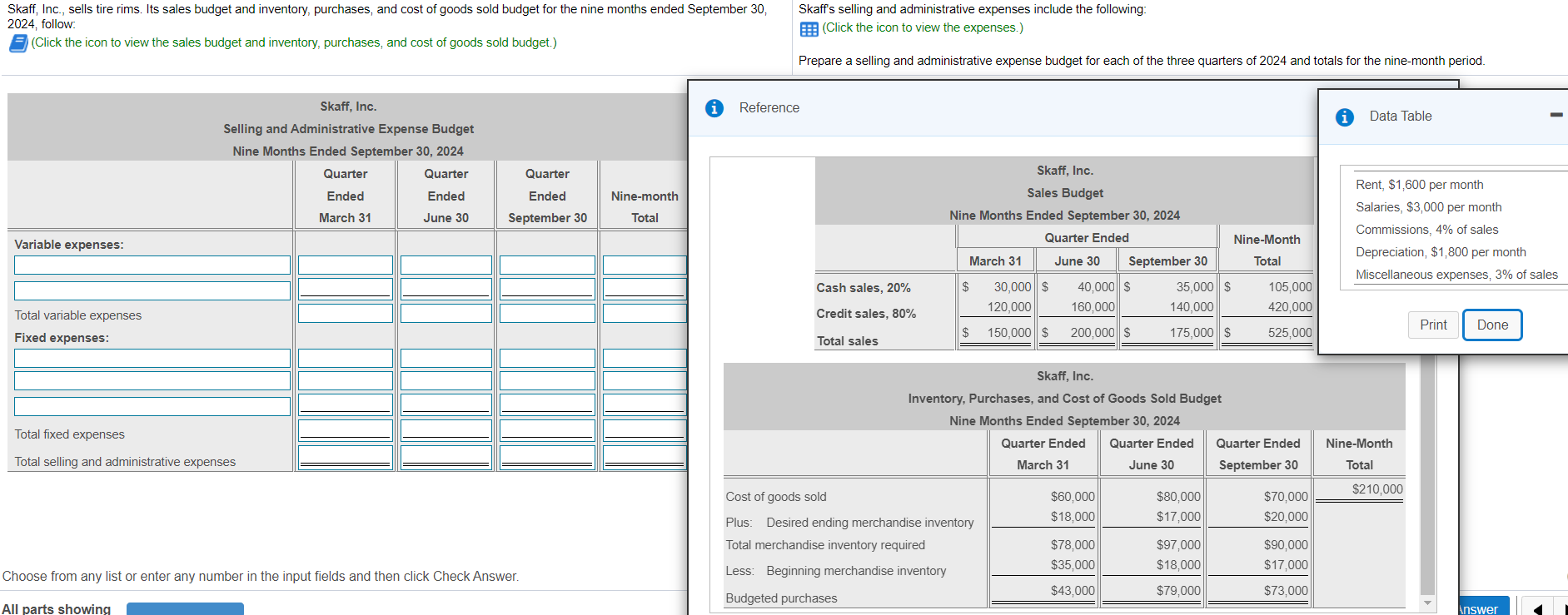The width and height of the screenshot is (1568, 615).
Task: Click the info icon in Data Table dialog
Action: [x=1345, y=117]
